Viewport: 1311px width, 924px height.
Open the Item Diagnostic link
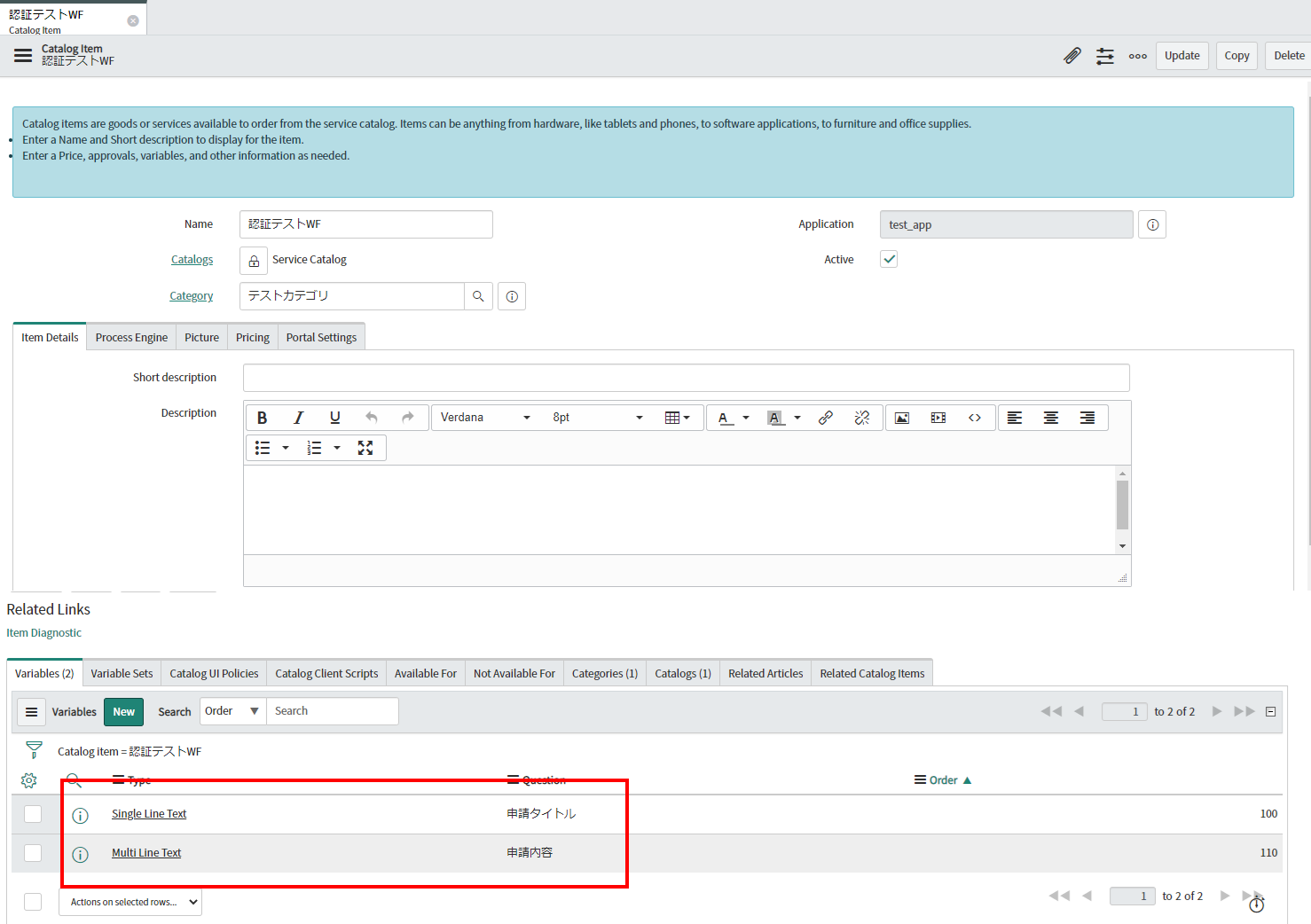(44, 633)
